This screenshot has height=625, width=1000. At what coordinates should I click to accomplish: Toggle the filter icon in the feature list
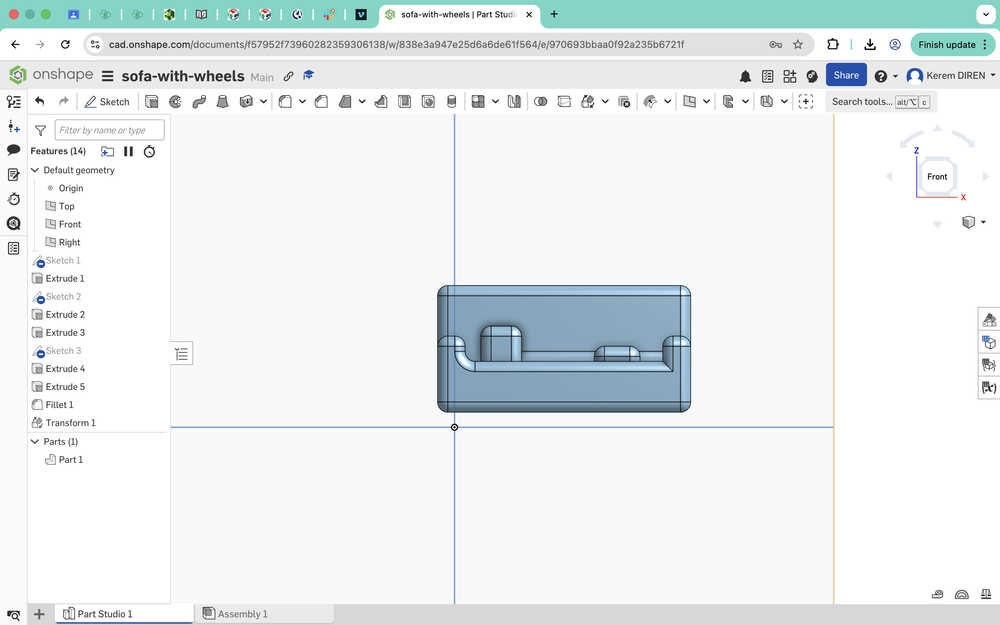[x=40, y=130]
